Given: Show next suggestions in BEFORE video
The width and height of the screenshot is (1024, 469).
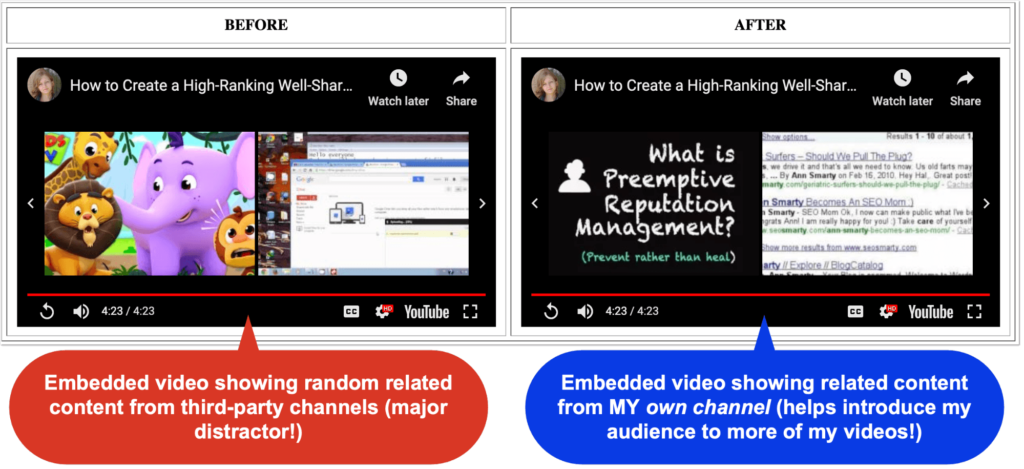Looking at the screenshot, I should point(482,204).
